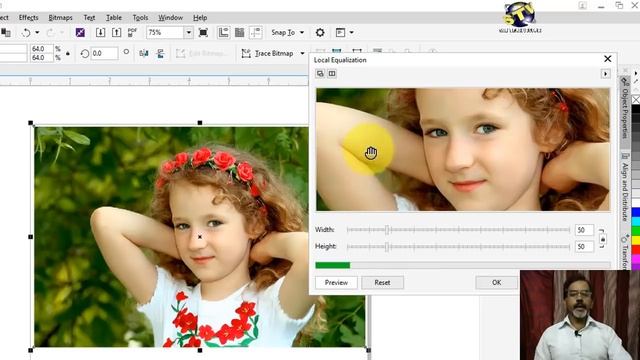Open the Bitmaps menu
The width and height of the screenshot is (640, 360).
click(x=60, y=18)
